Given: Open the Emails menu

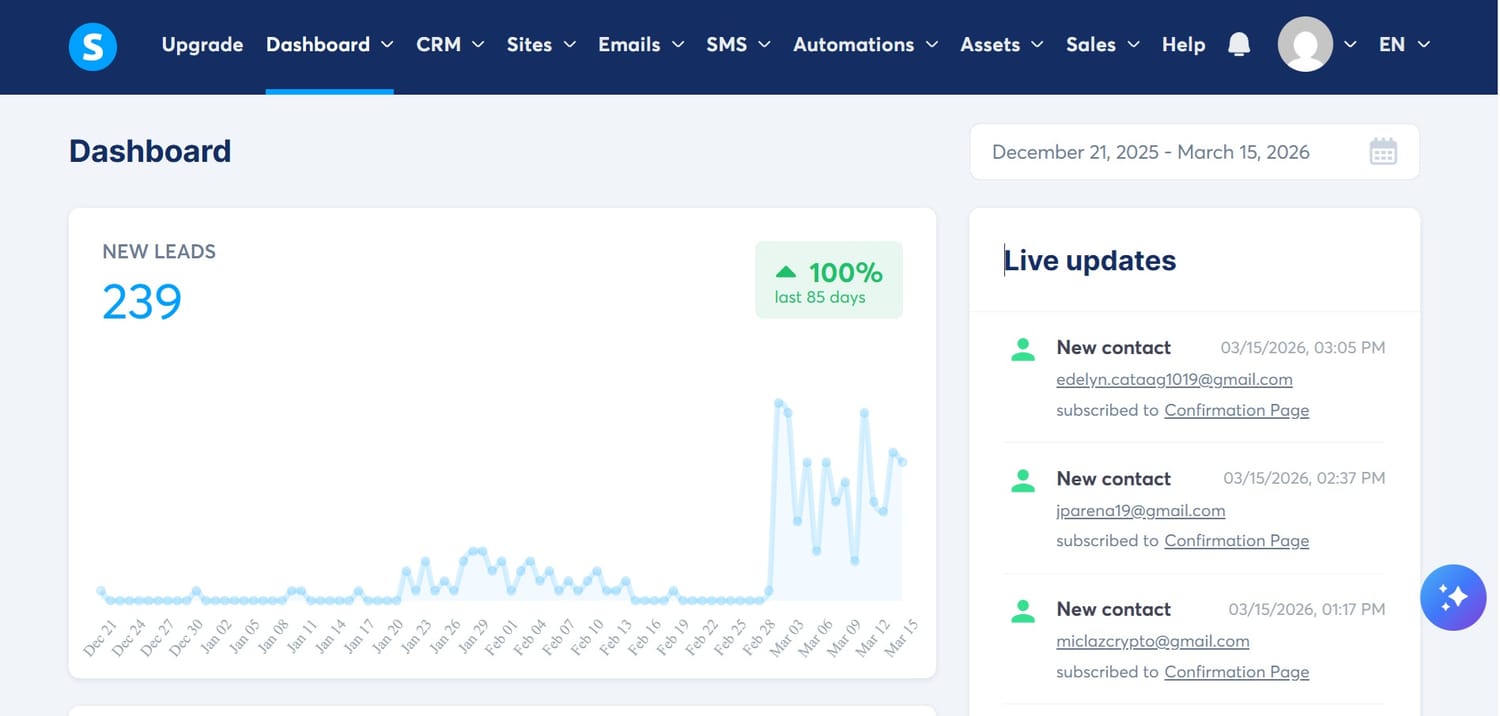Looking at the screenshot, I should click(x=641, y=45).
